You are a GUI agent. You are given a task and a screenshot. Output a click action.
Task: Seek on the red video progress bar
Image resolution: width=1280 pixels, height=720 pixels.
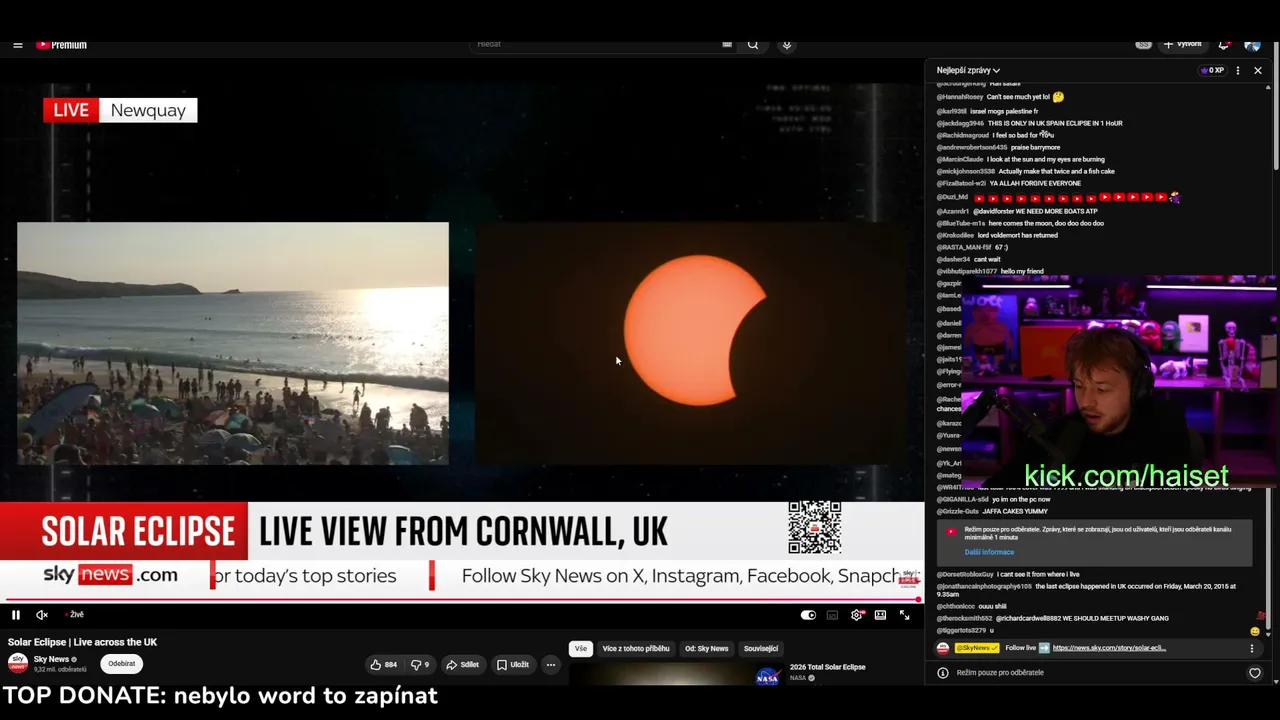pos(460,600)
